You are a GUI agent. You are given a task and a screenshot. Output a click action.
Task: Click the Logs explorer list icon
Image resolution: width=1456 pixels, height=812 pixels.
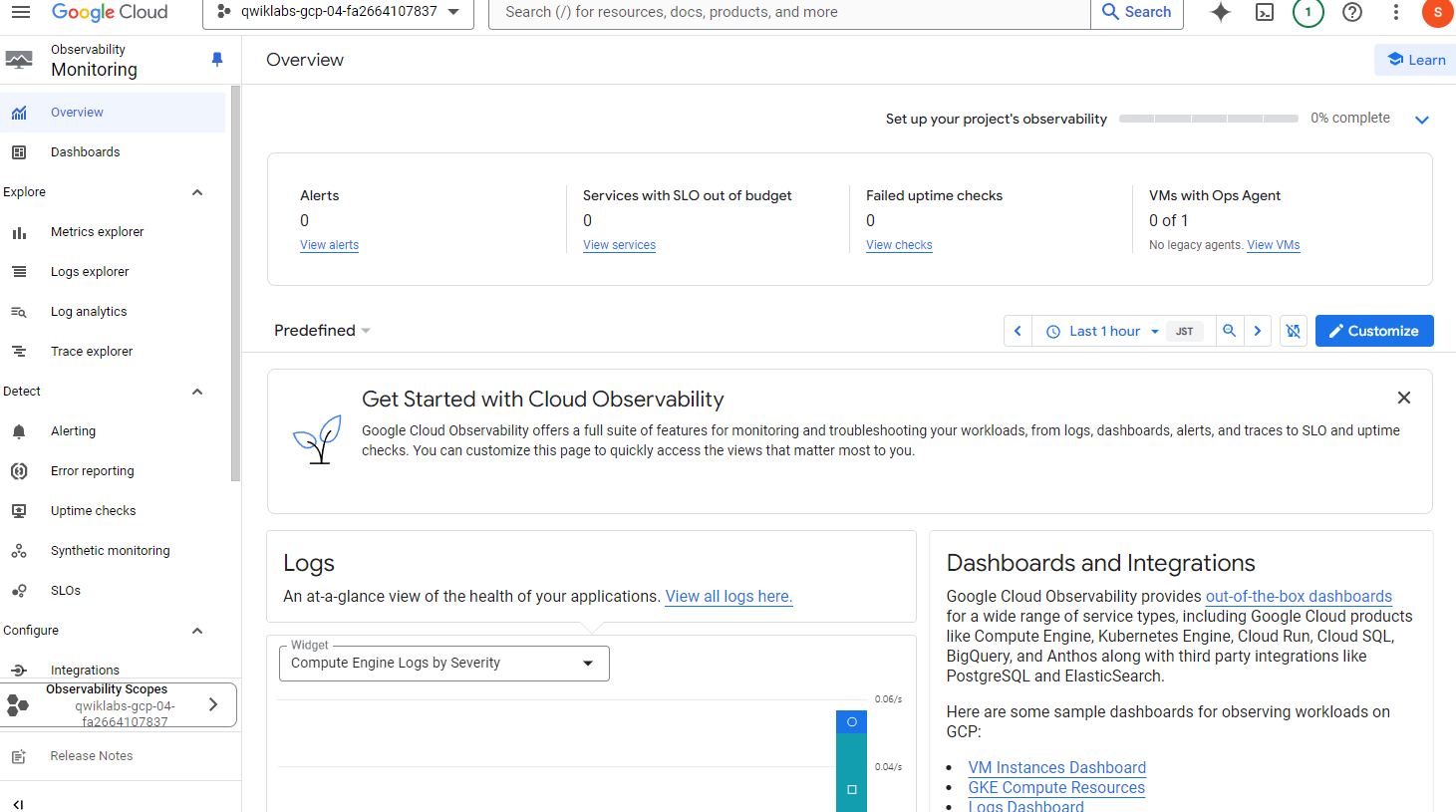tap(19, 272)
